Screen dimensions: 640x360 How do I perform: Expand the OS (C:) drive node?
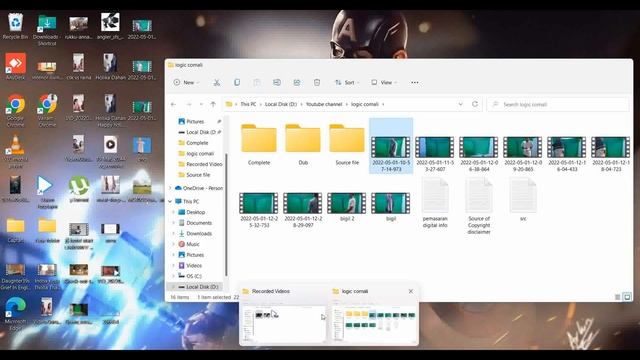173,276
